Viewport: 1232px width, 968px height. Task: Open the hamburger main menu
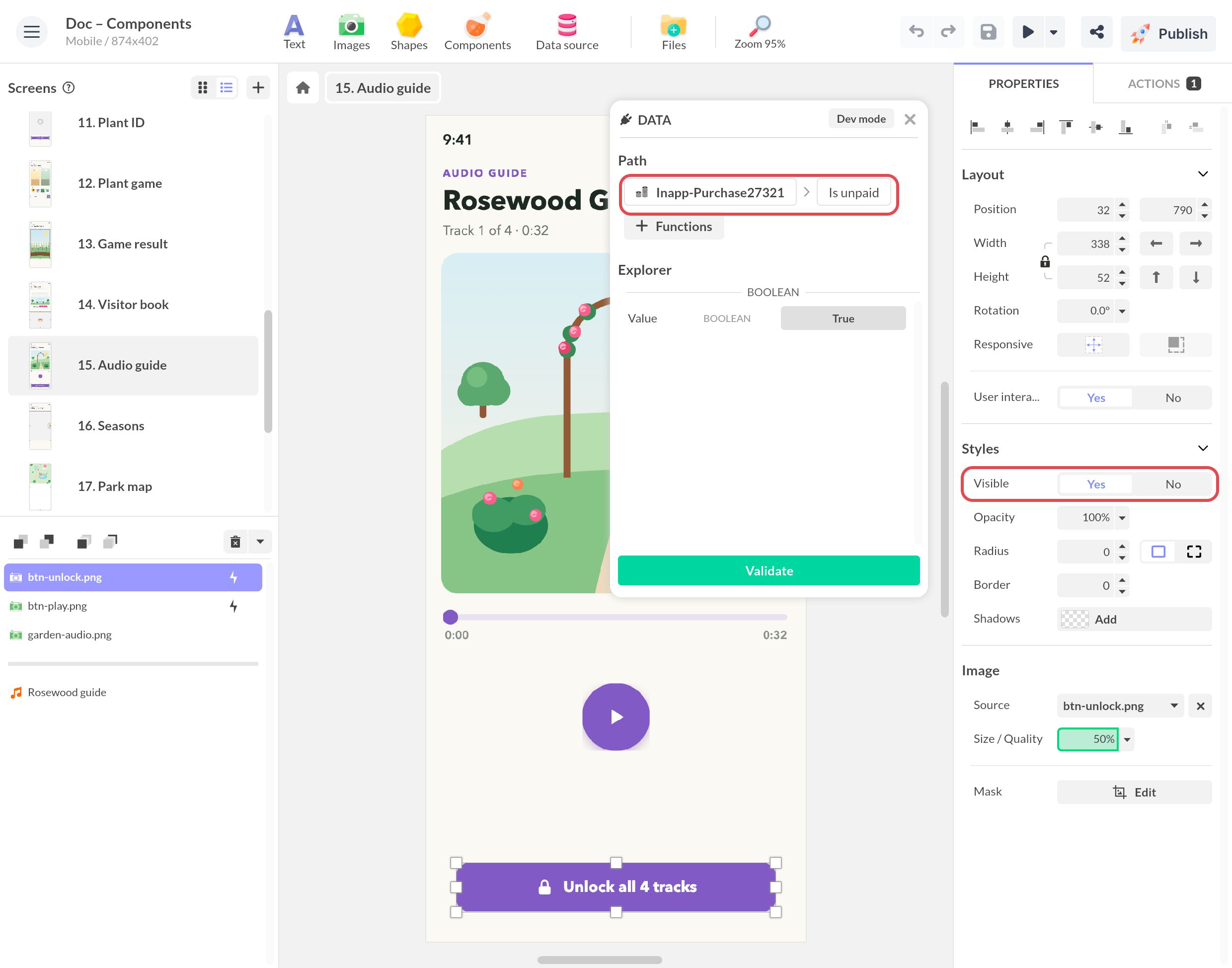32,32
